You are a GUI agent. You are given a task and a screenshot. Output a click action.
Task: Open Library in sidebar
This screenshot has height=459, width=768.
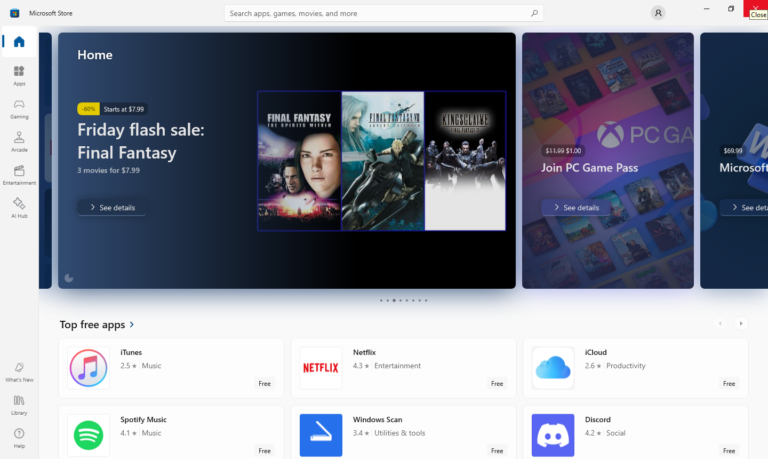point(19,405)
